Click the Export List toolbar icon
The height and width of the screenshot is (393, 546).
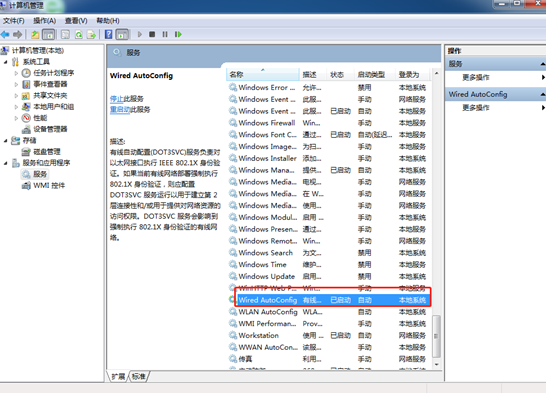91,34
